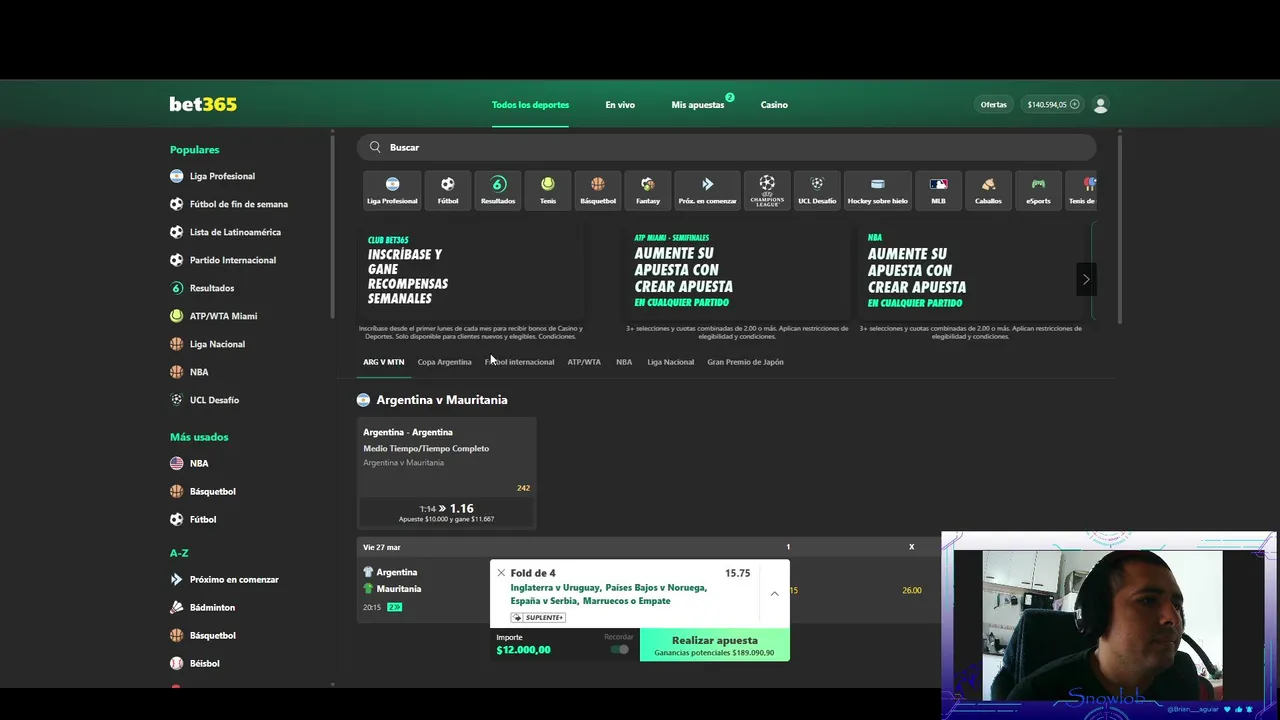Click the 2>1 live badge

394,607
